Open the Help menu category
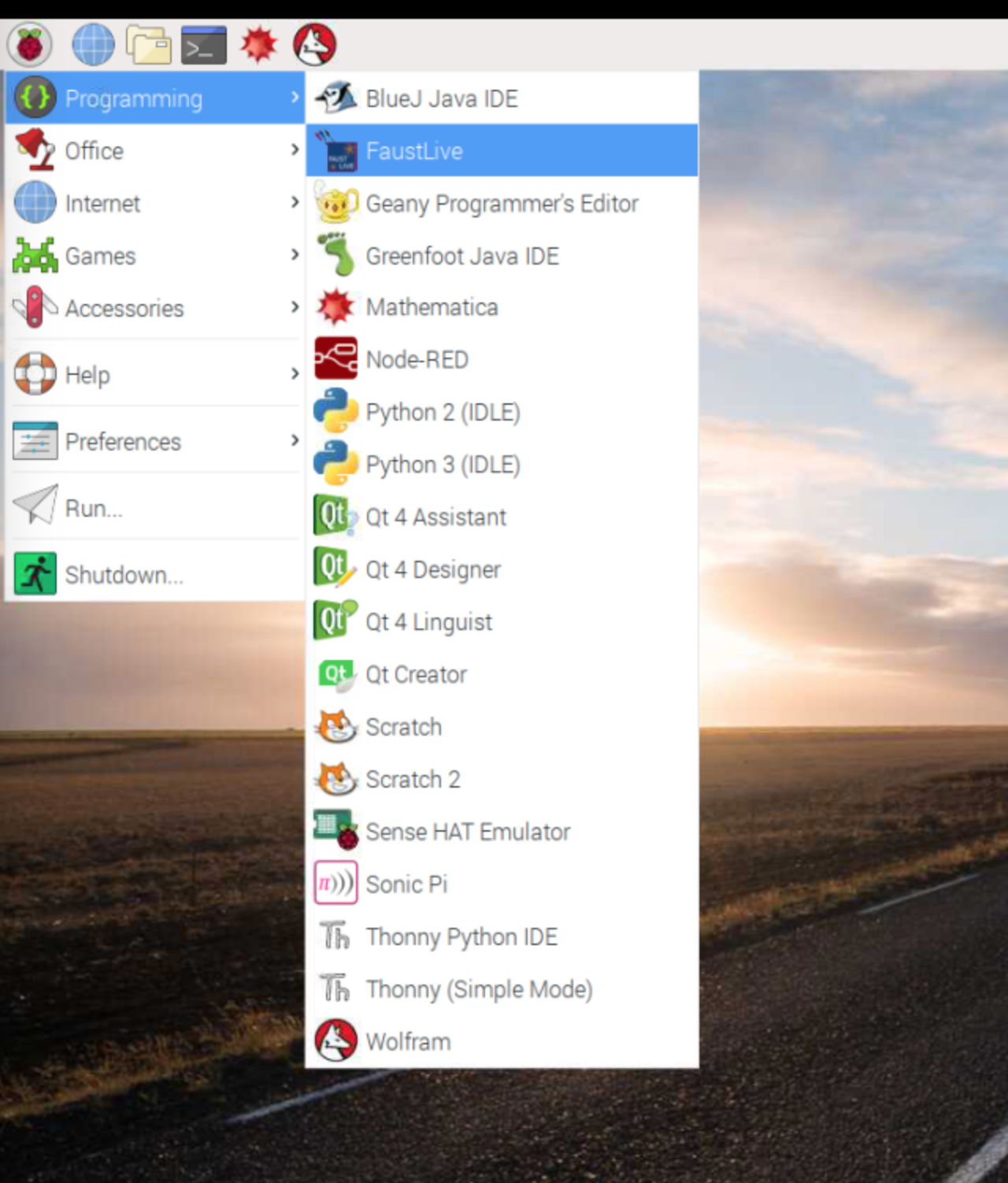The width and height of the screenshot is (1008, 1183). click(155, 374)
